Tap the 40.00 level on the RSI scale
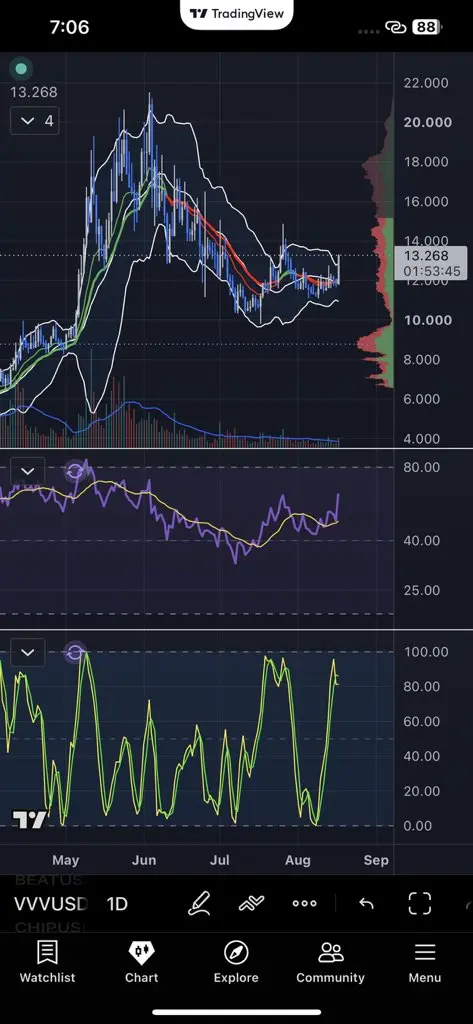Screen dimensions: 473x1024 422,541
